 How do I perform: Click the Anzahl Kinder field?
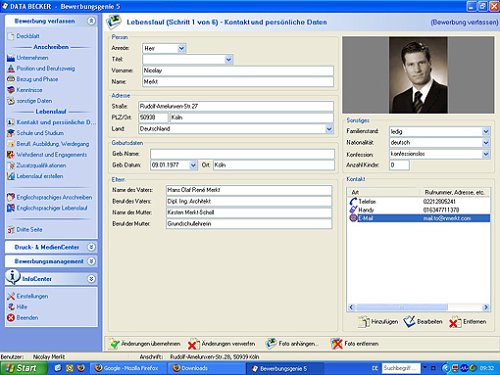pyautogui.click(x=399, y=165)
